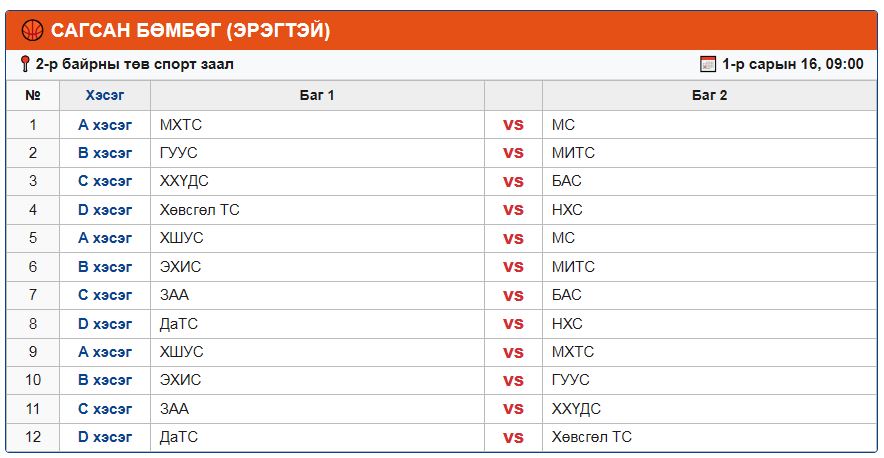884x458 pixels.
Task: Select the venue text "2-р байрны төв спорт заал"
Action: (135, 64)
